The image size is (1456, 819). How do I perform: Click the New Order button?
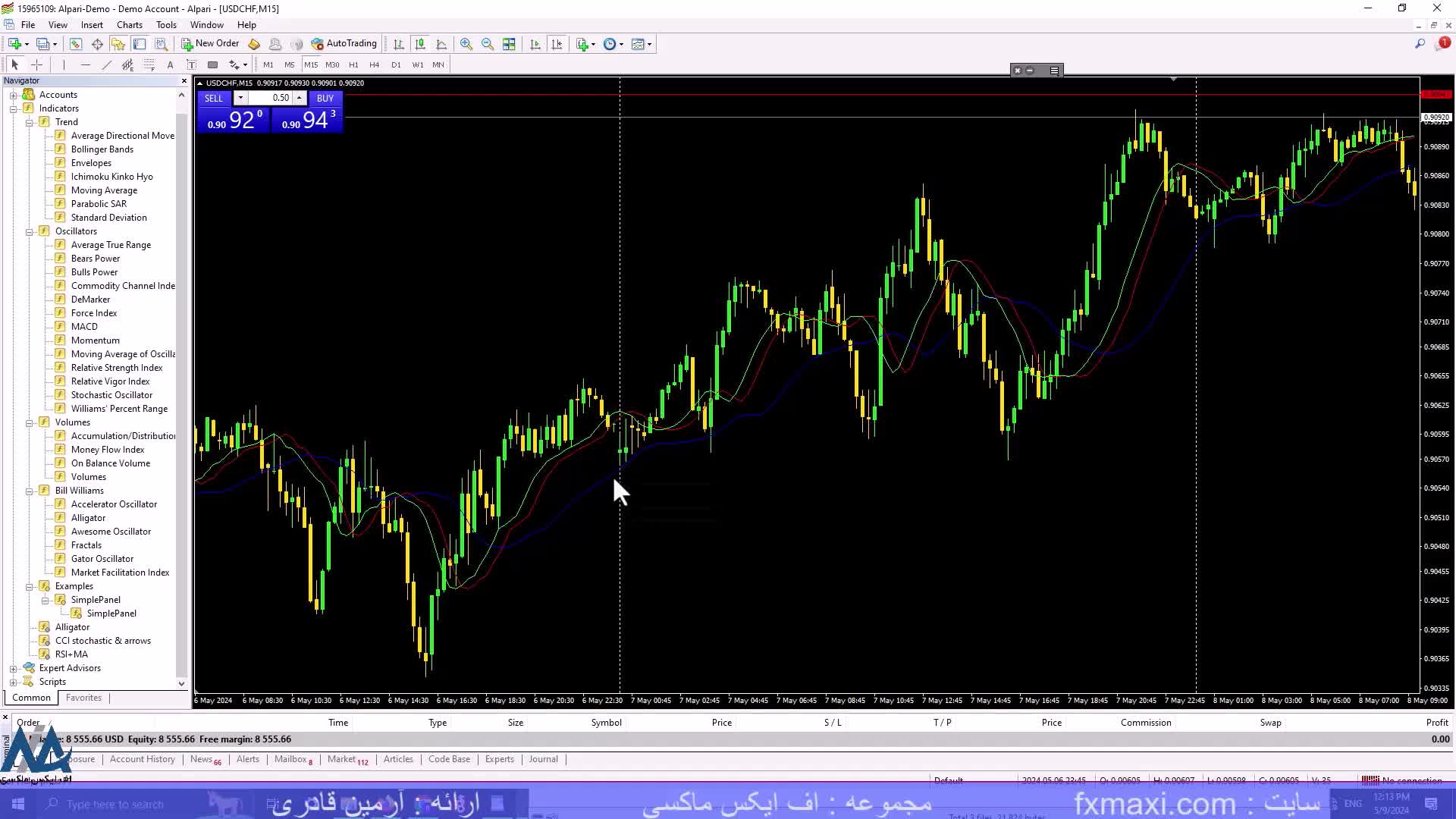pos(210,44)
